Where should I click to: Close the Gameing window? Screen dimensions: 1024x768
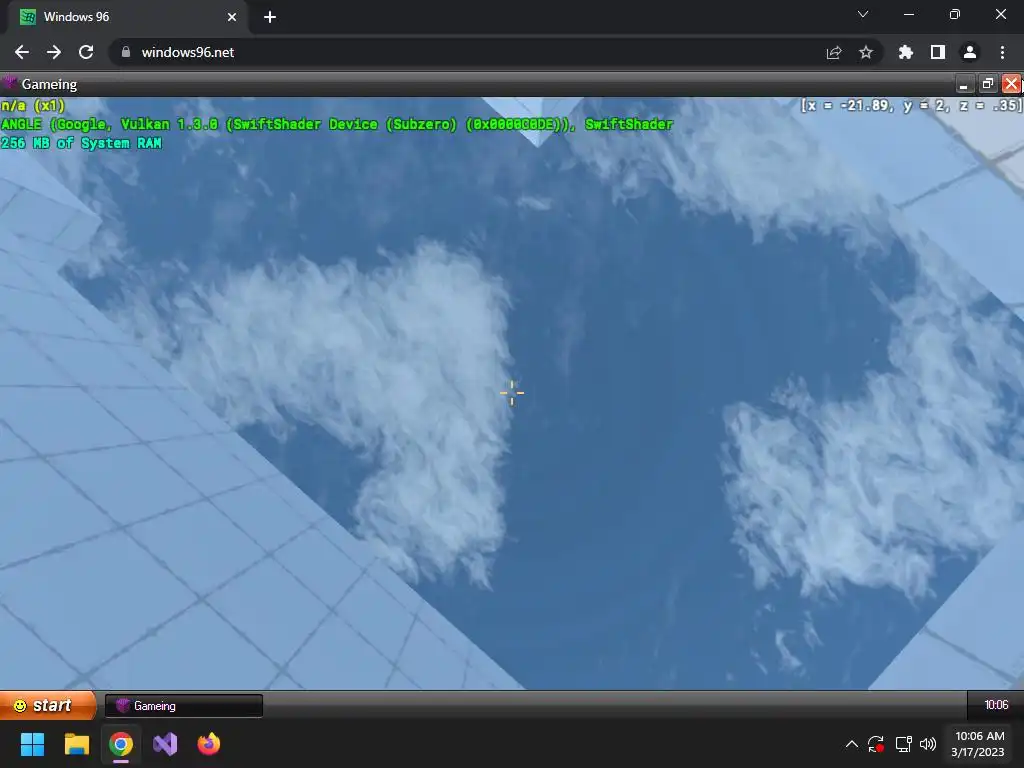pos(1011,84)
